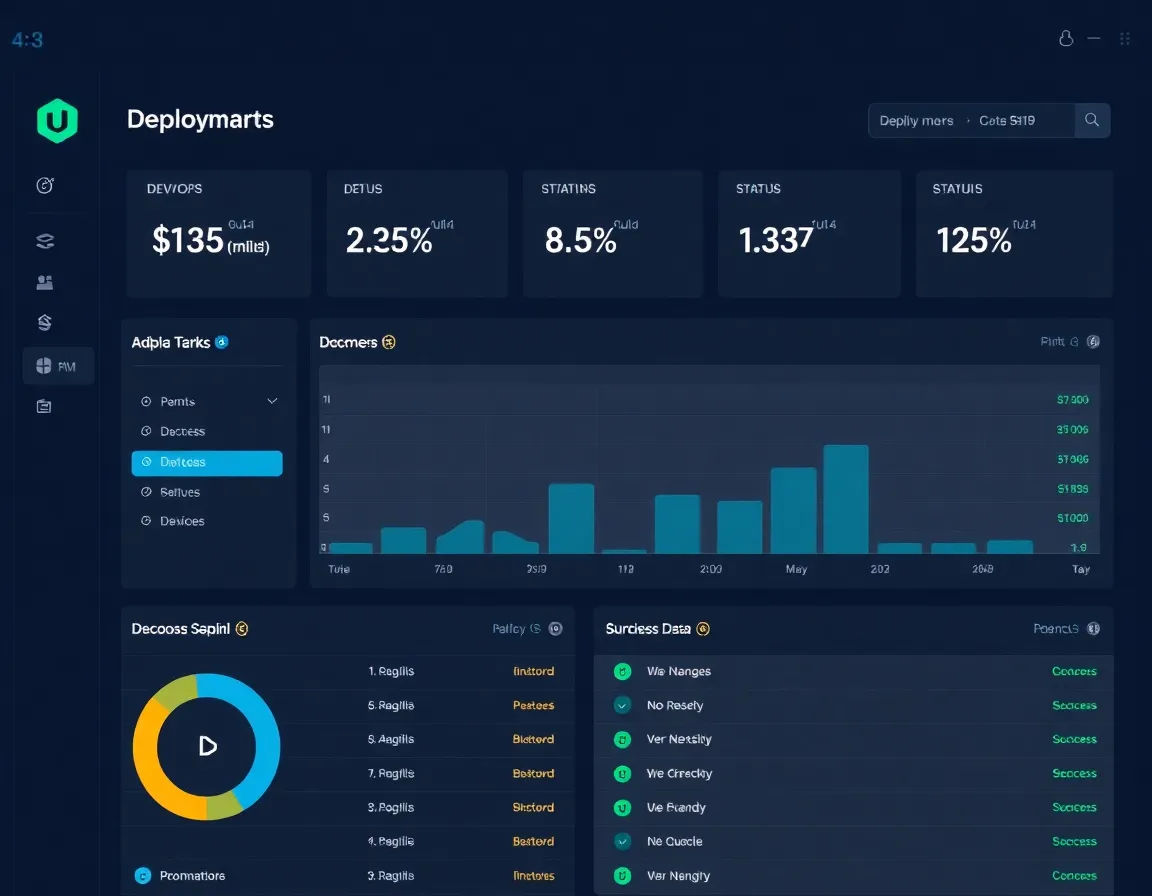This screenshot has height=896, width=1152.
Task: Click the round icon beside Pallcy
Action: pyautogui.click(x=555, y=629)
